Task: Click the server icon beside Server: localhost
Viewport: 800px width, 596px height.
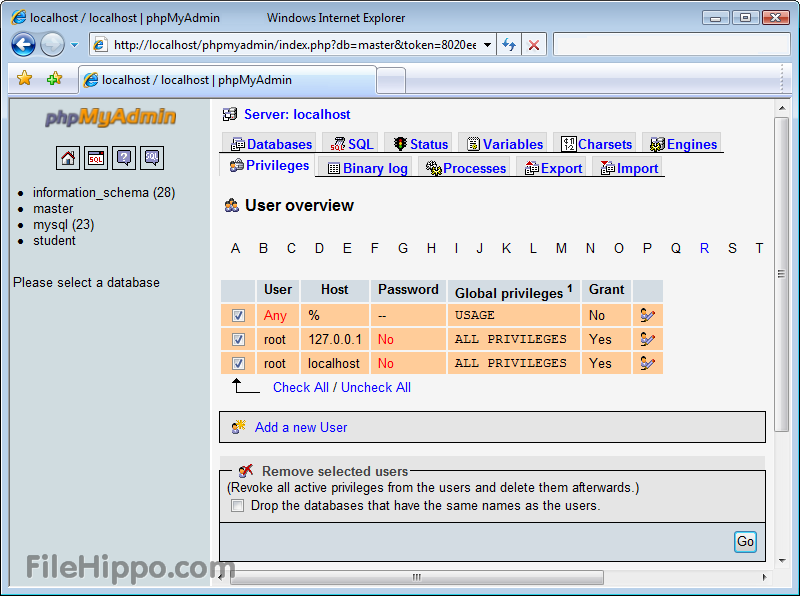Action: [230, 114]
